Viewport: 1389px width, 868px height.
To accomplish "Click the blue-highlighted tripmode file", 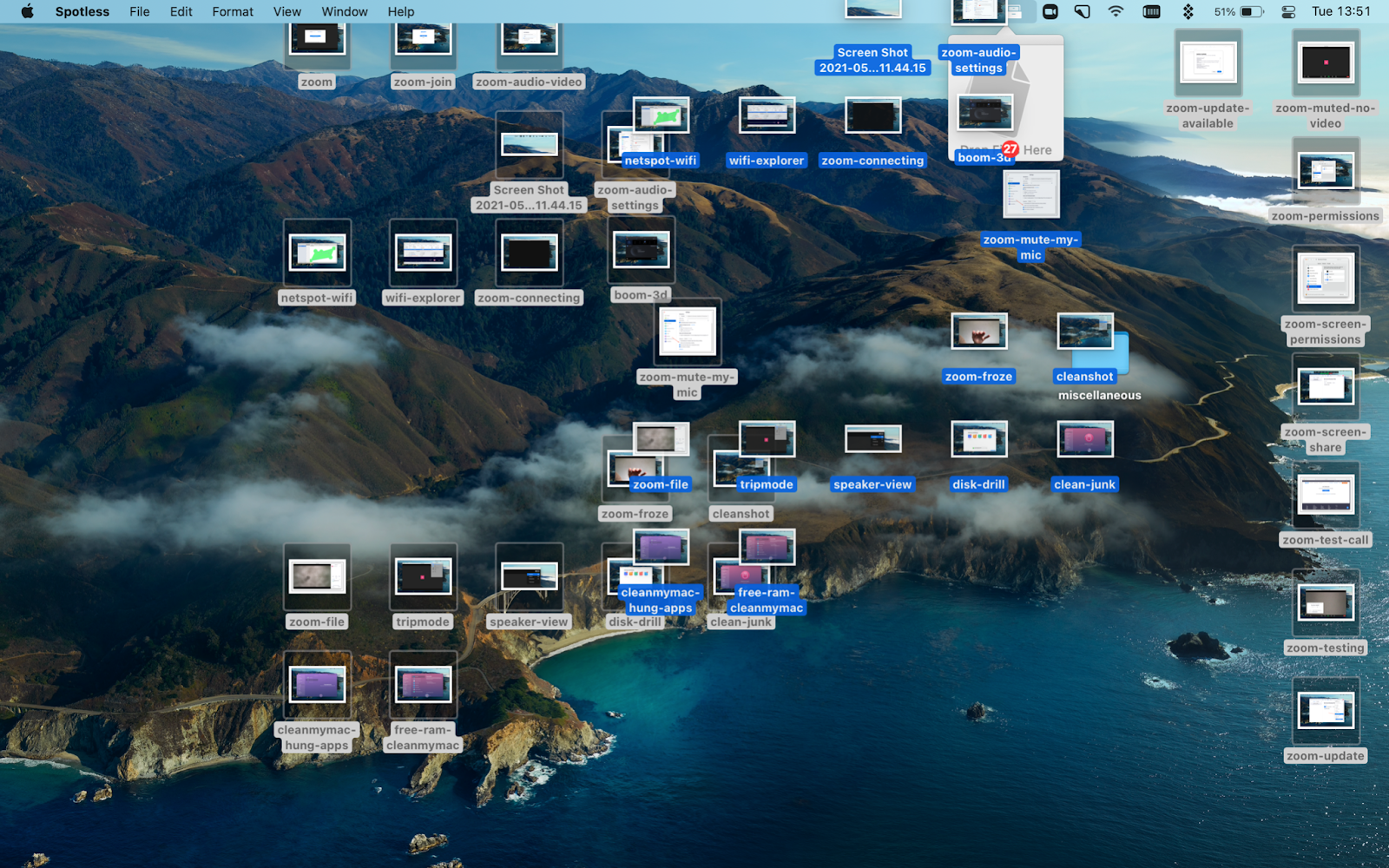I will tap(767, 439).
